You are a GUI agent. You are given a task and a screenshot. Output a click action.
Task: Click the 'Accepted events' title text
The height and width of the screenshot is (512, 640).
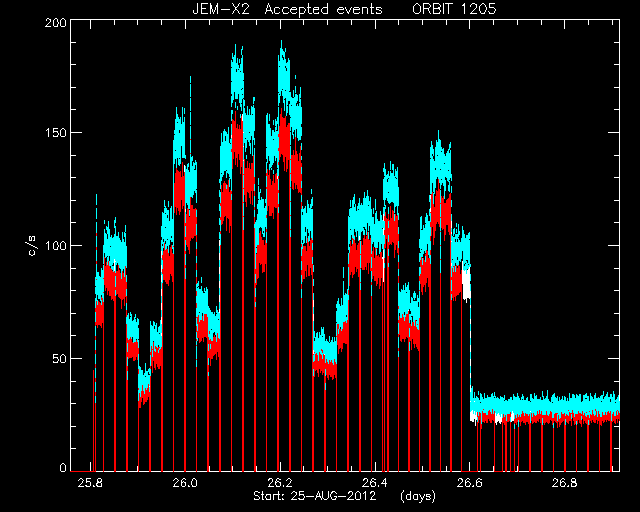323,9
